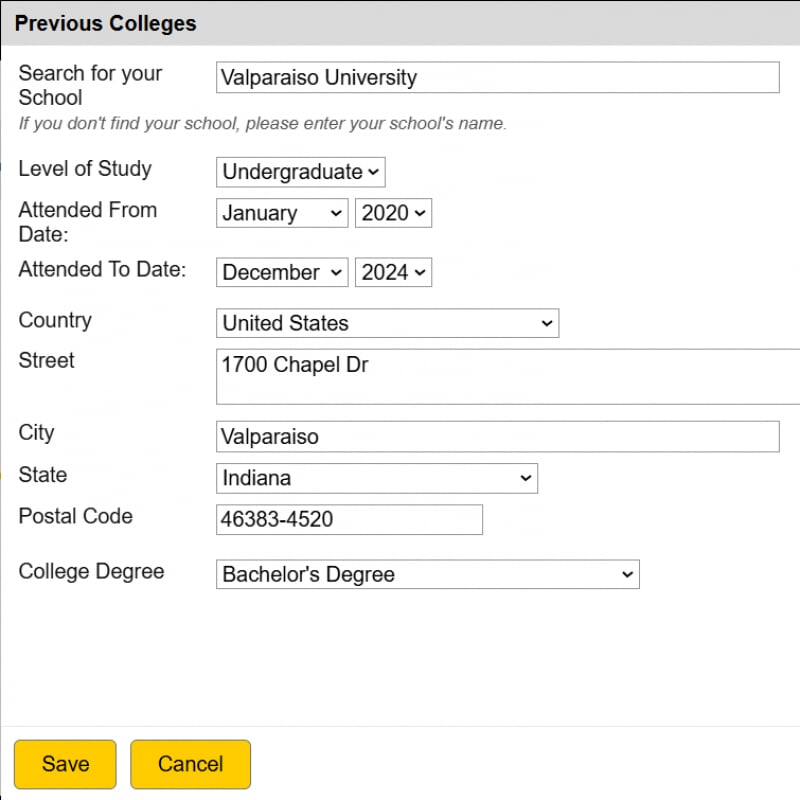
Task: Open the Country dropdown
Action: coord(388,323)
